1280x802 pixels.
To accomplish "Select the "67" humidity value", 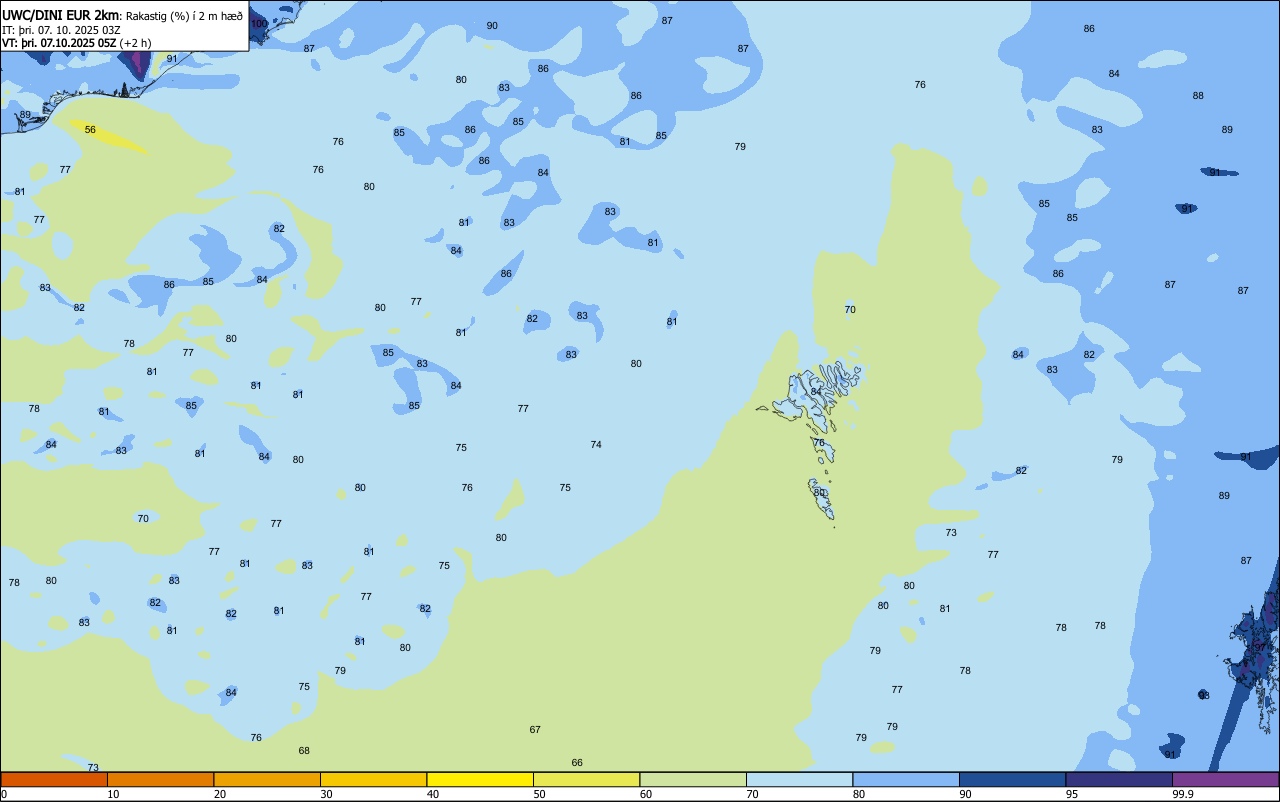I will pos(535,730).
